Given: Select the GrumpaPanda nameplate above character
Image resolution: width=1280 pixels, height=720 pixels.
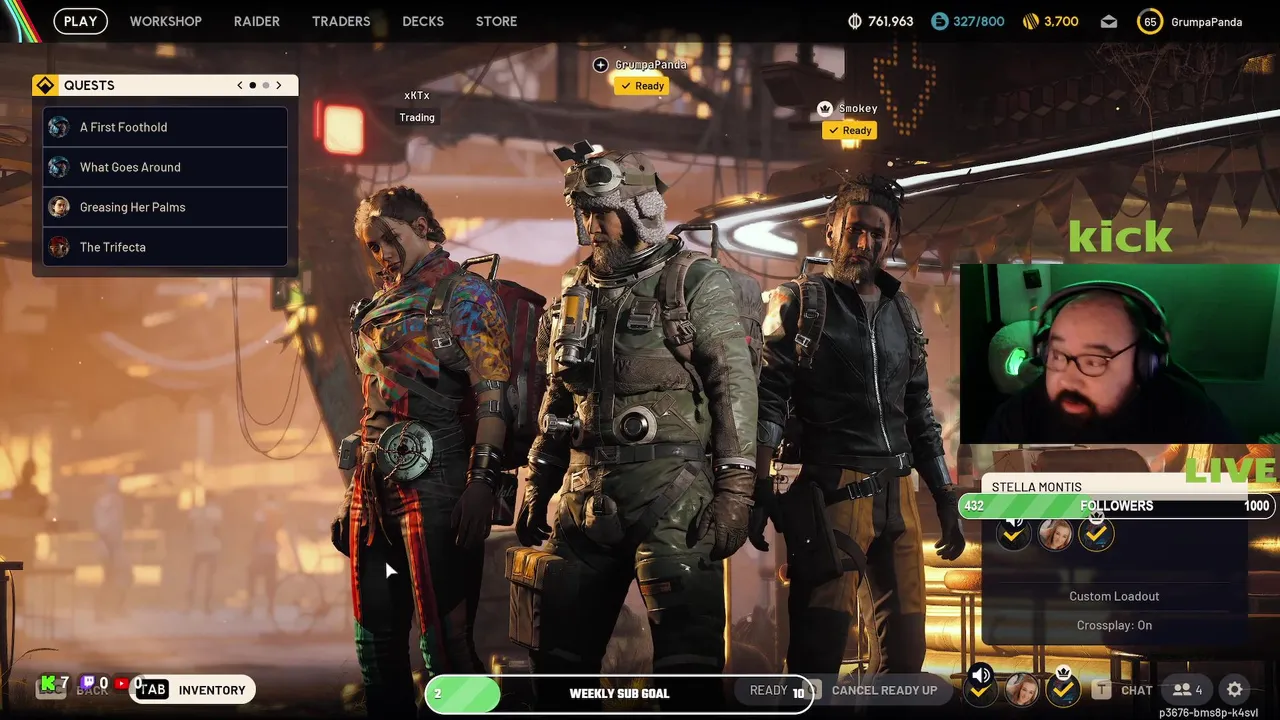Looking at the screenshot, I should pos(651,65).
